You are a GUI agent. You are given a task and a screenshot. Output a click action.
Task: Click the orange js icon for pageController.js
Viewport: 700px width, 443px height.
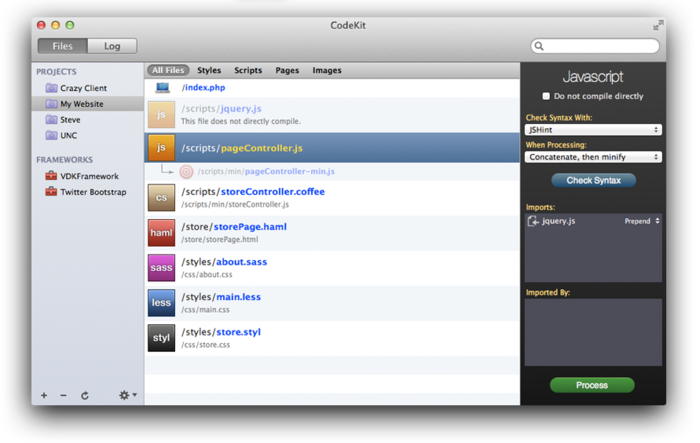(x=161, y=148)
